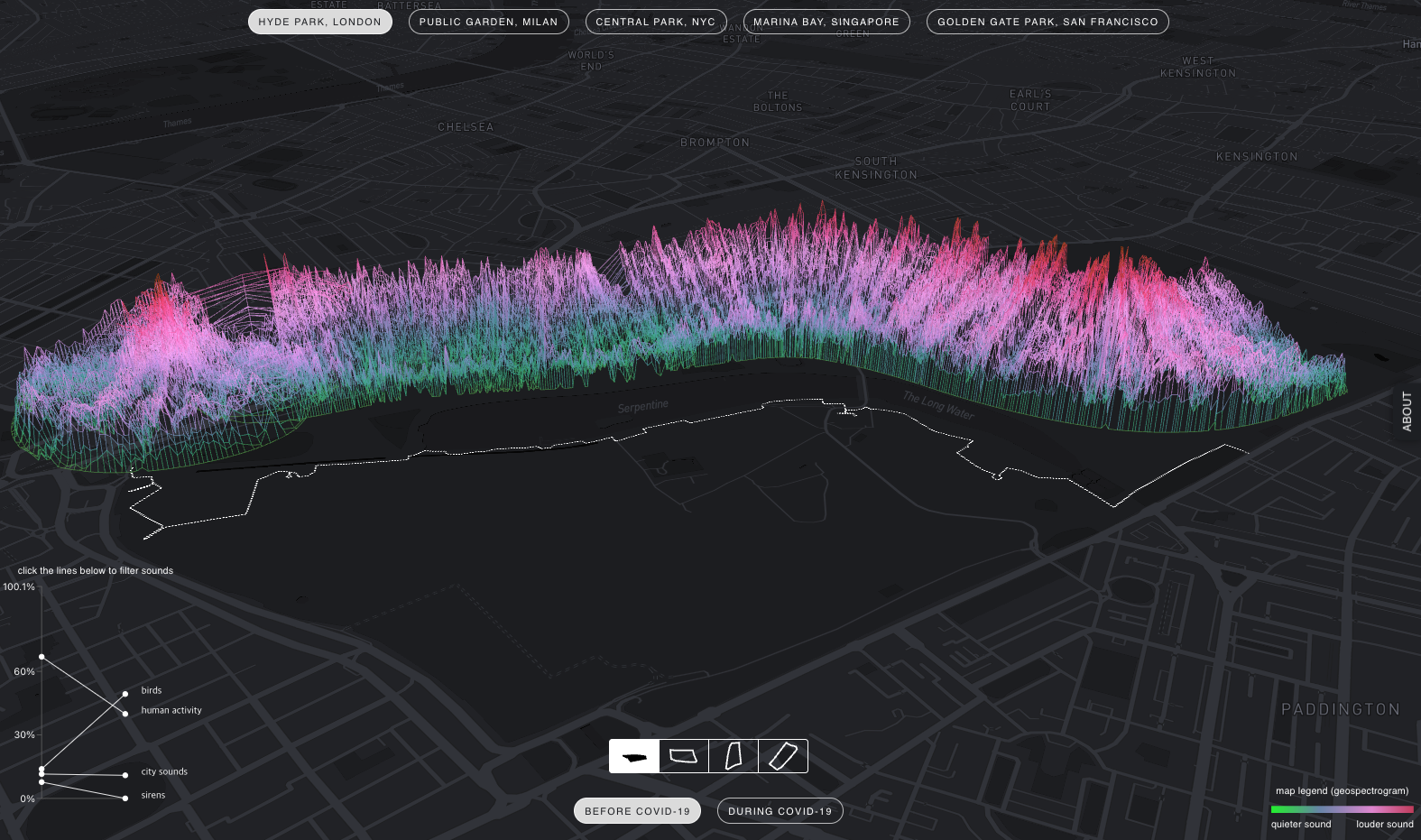Click the geospectrogram color gradient legend bar
The image size is (1421, 840).
click(x=1343, y=809)
